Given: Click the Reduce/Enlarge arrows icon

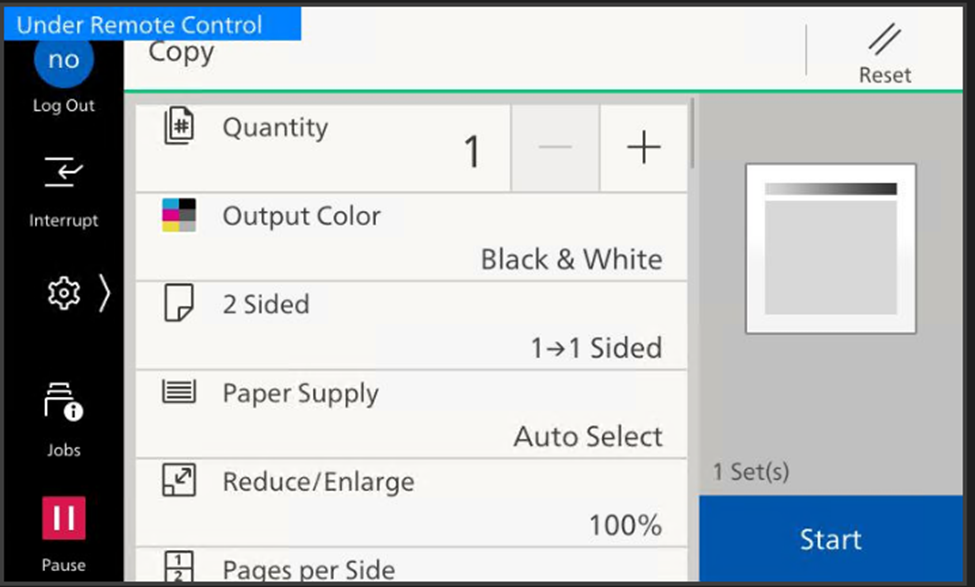Looking at the screenshot, I should pyautogui.click(x=179, y=481).
